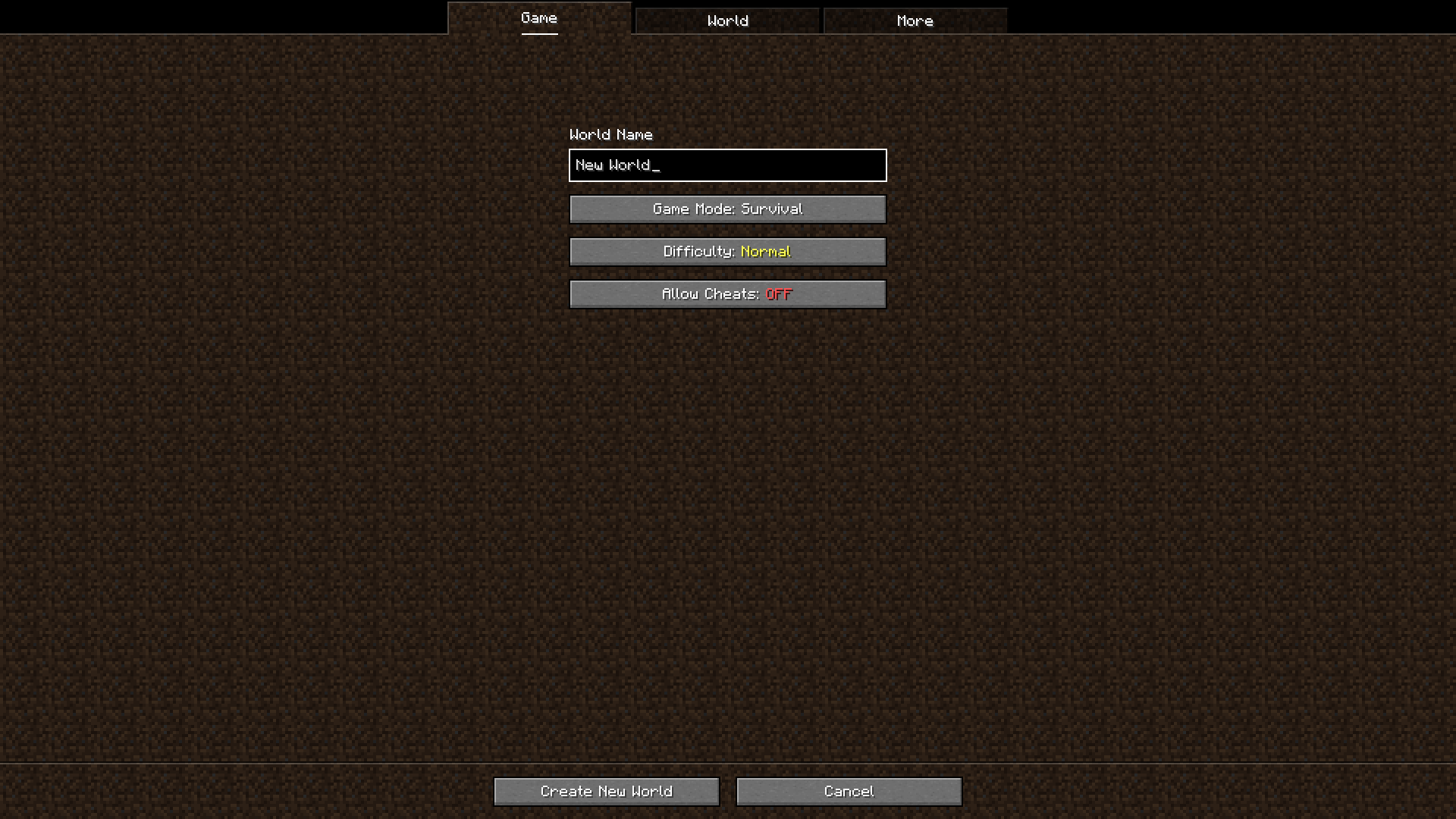The image size is (1456, 819).
Task: Clear the World Name input field
Action: (x=727, y=164)
